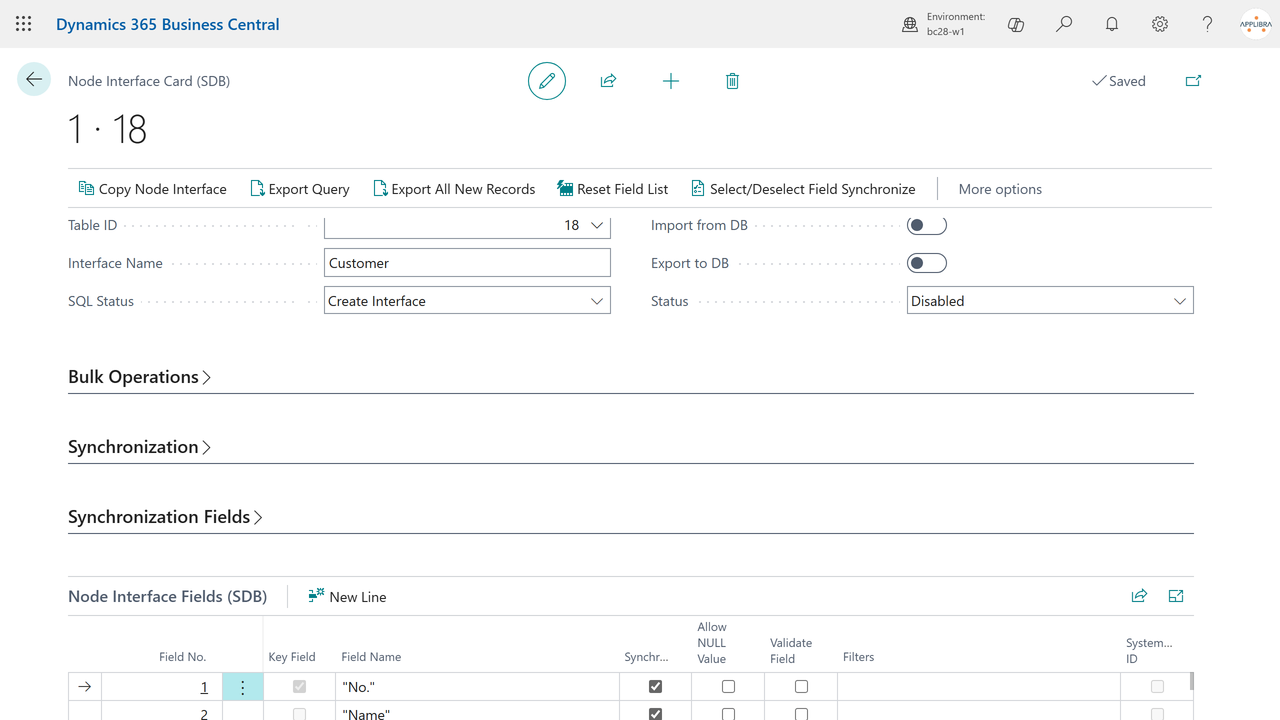Go back with the arrow button
The image size is (1280, 720).
(34, 80)
